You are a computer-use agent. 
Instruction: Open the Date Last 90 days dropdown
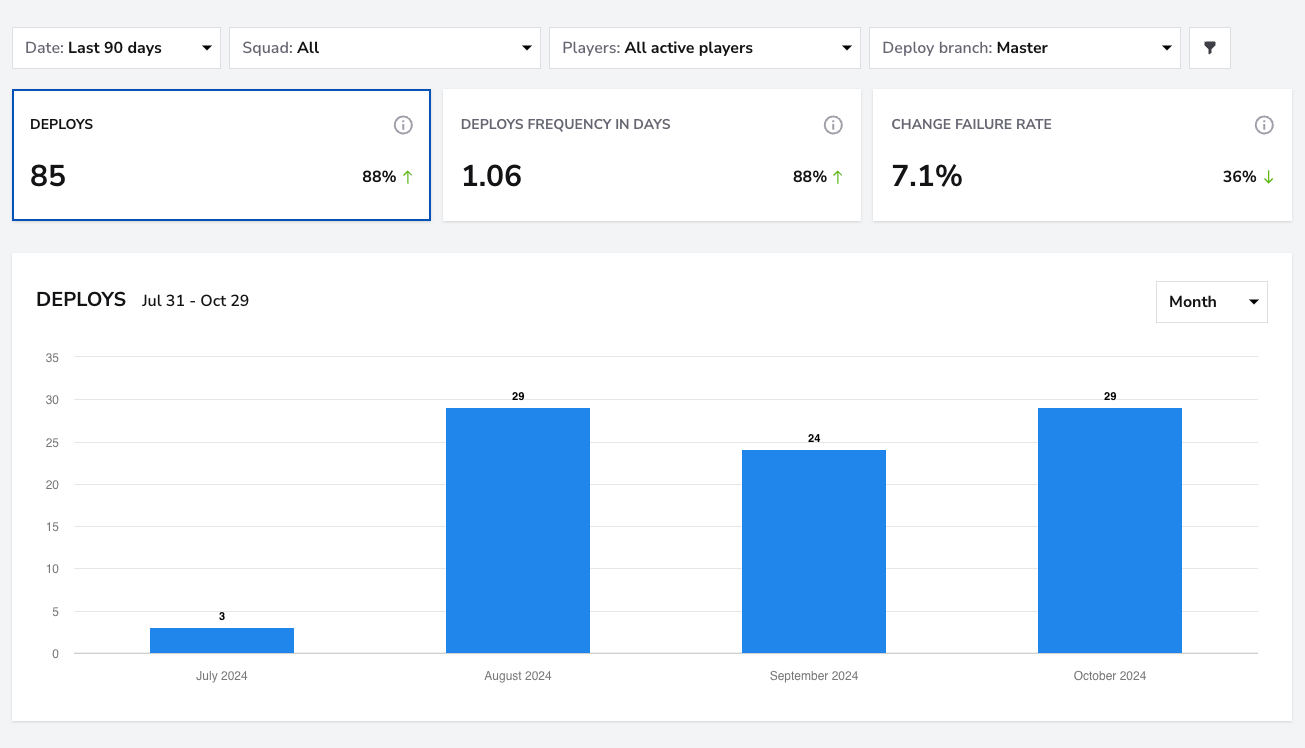[x=116, y=48]
